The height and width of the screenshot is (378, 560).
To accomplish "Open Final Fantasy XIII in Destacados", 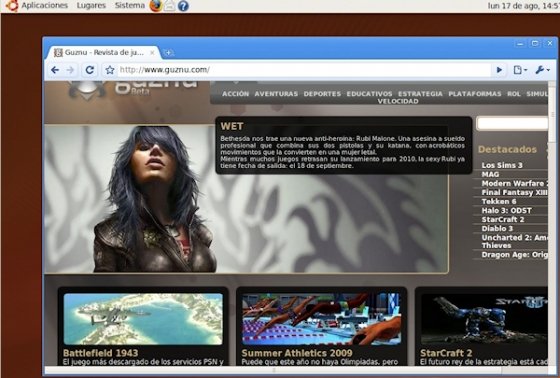I will point(514,192).
